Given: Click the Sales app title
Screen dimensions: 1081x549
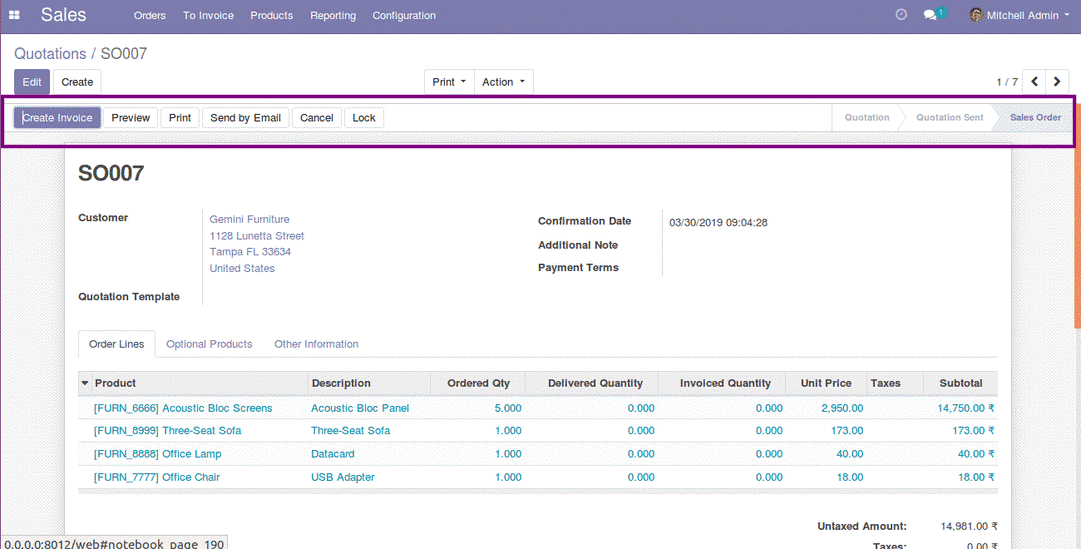Looking at the screenshot, I should pyautogui.click(x=63, y=14).
